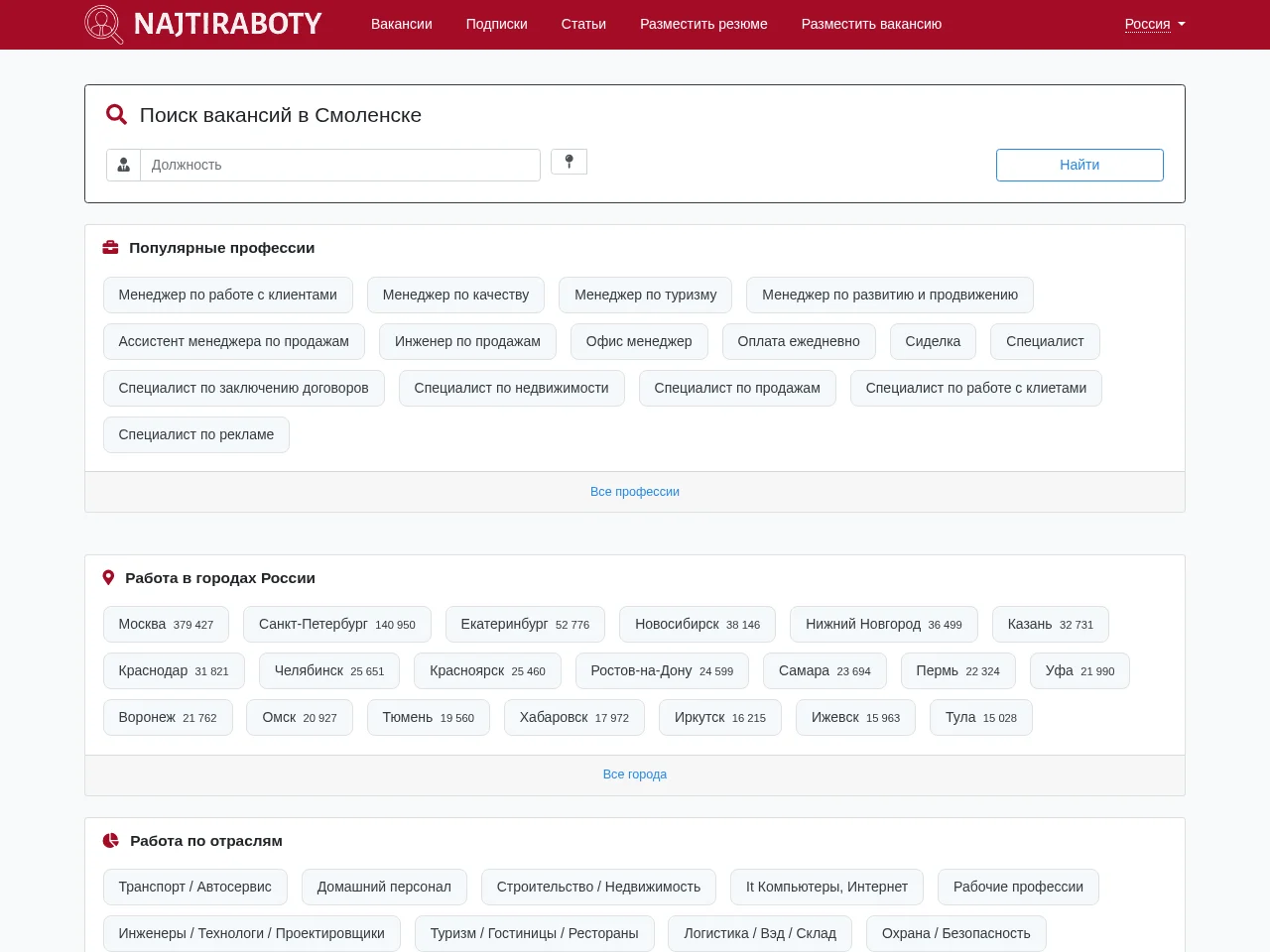Select Специалист по недвижимости tag

pyautogui.click(x=511, y=388)
